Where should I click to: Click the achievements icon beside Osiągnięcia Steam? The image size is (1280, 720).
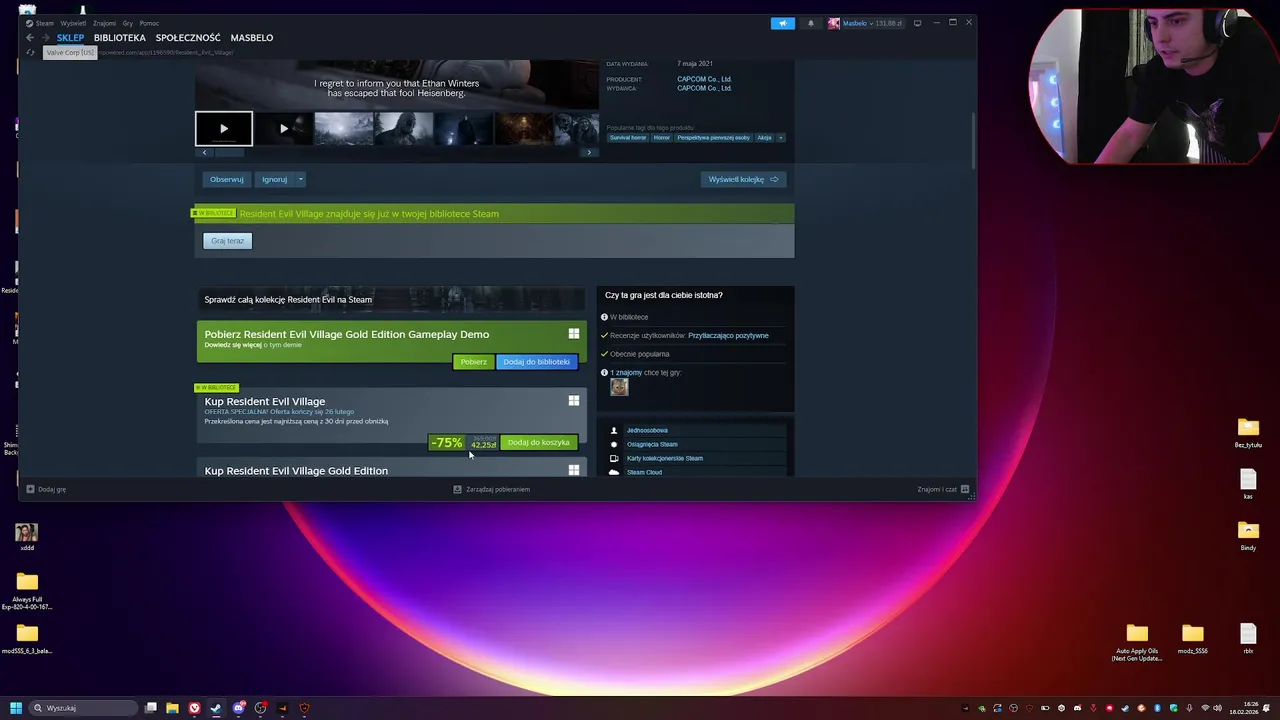[x=614, y=444]
